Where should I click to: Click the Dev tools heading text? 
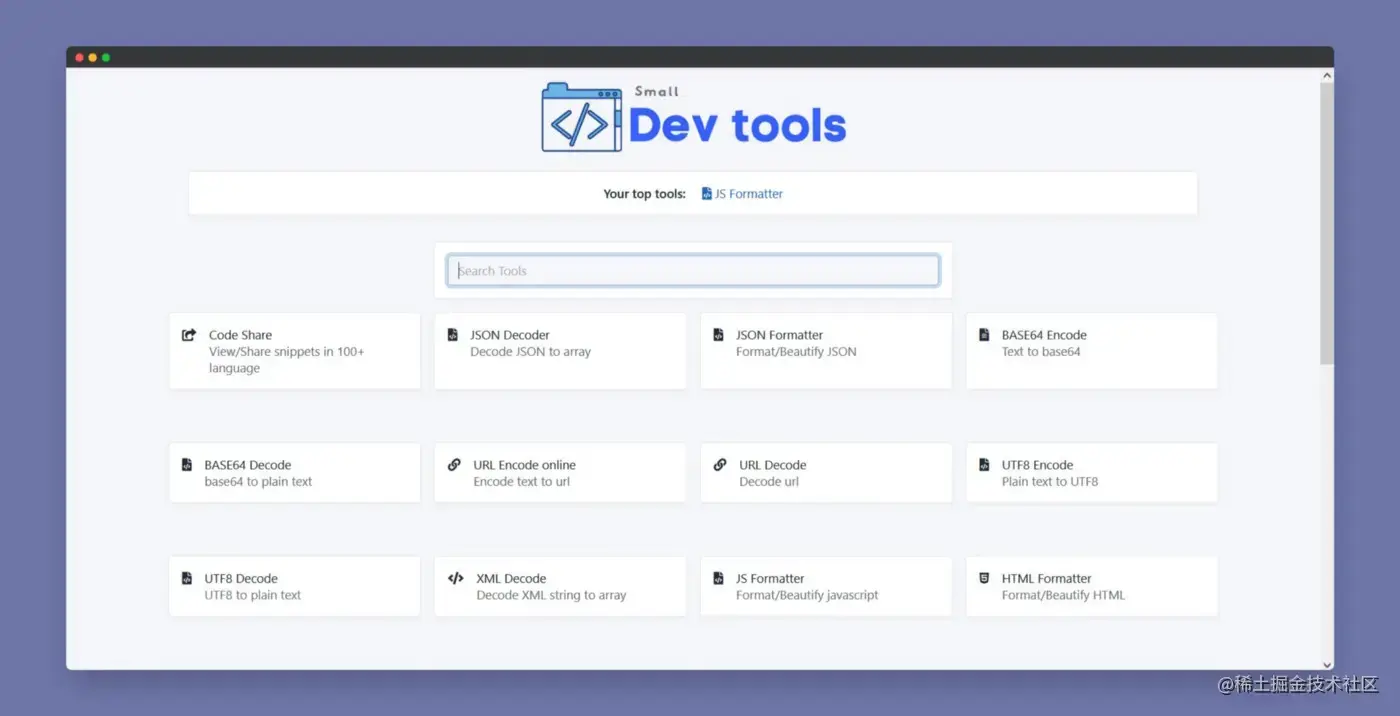click(738, 125)
